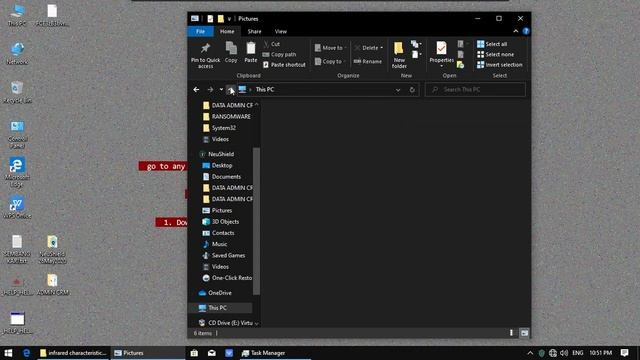Open the File menu tab

coord(200,31)
